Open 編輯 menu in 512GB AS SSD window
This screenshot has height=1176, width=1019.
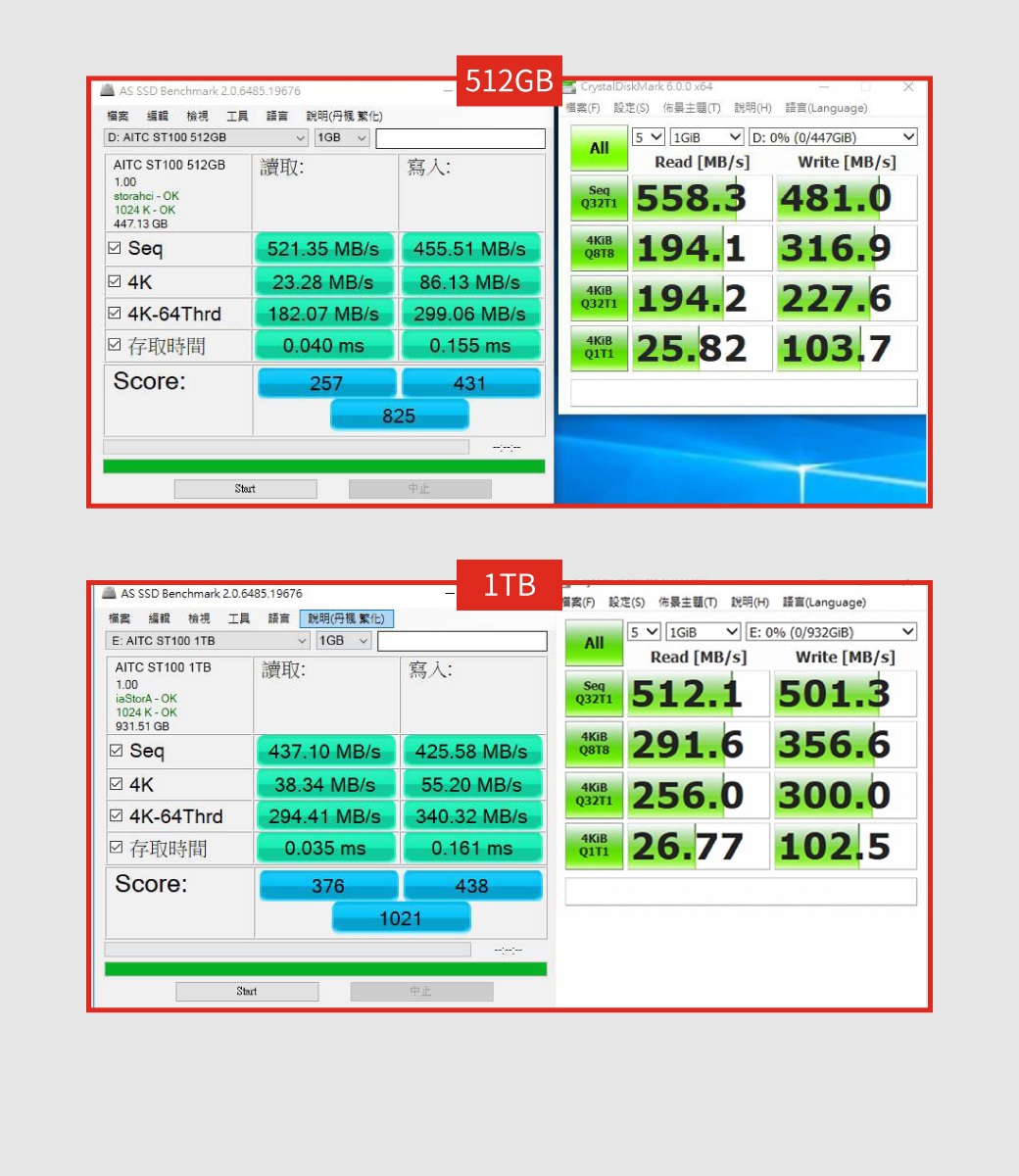(x=158, y=116)
